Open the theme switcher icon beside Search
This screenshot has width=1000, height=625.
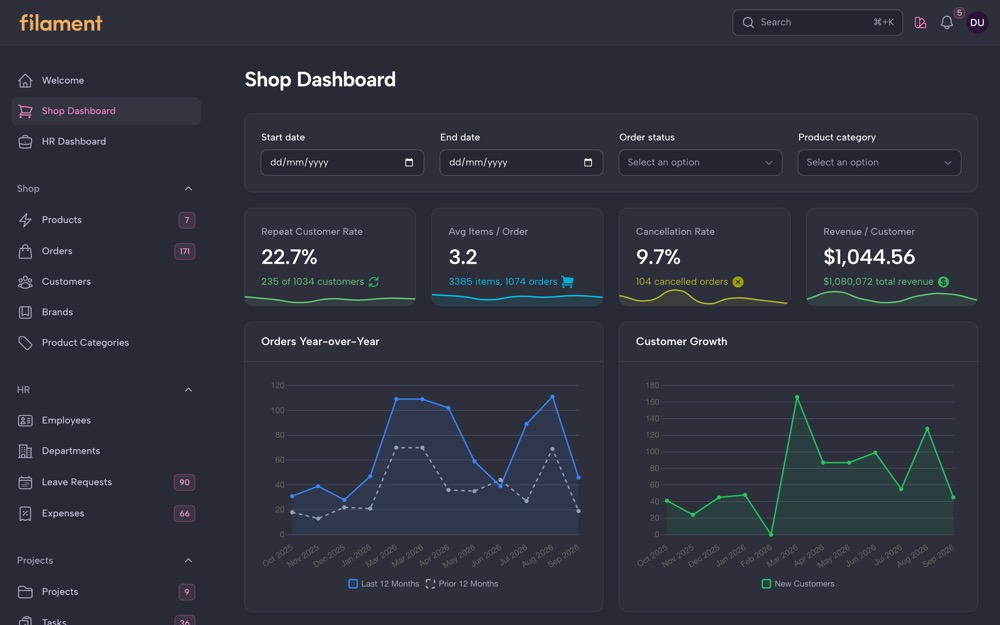click(x=920, y=22)
